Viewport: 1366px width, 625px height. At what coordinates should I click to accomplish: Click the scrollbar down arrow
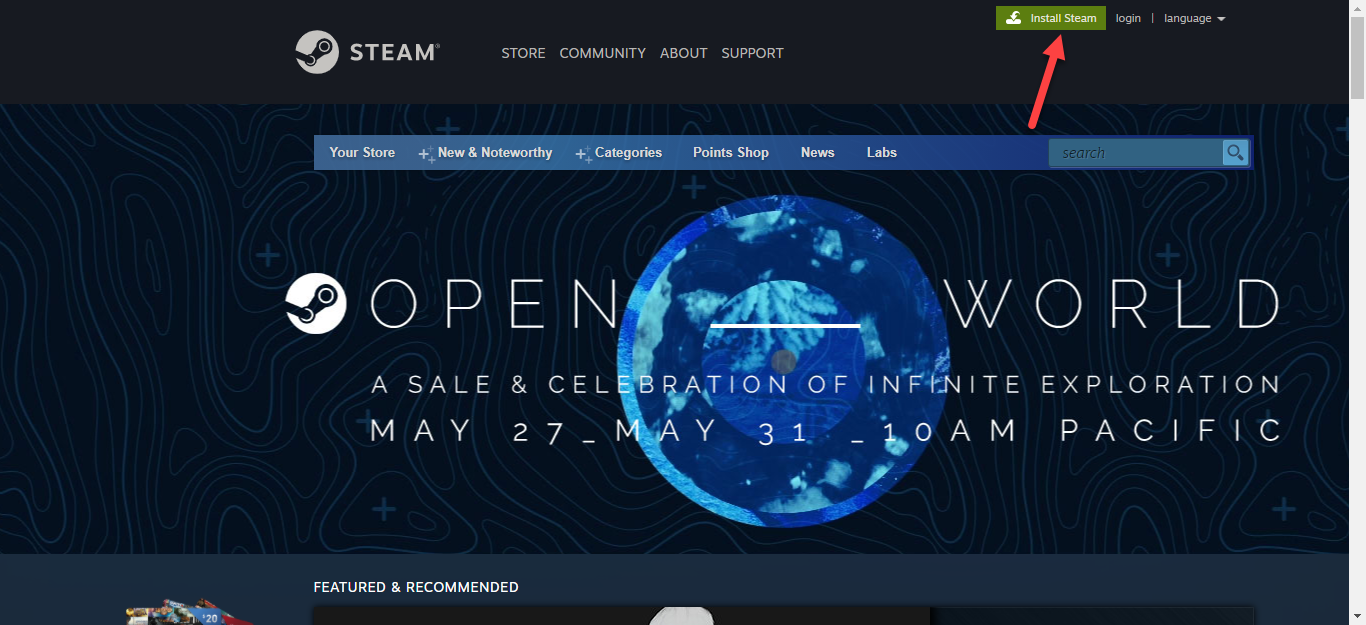click(x=1357, y=616)
